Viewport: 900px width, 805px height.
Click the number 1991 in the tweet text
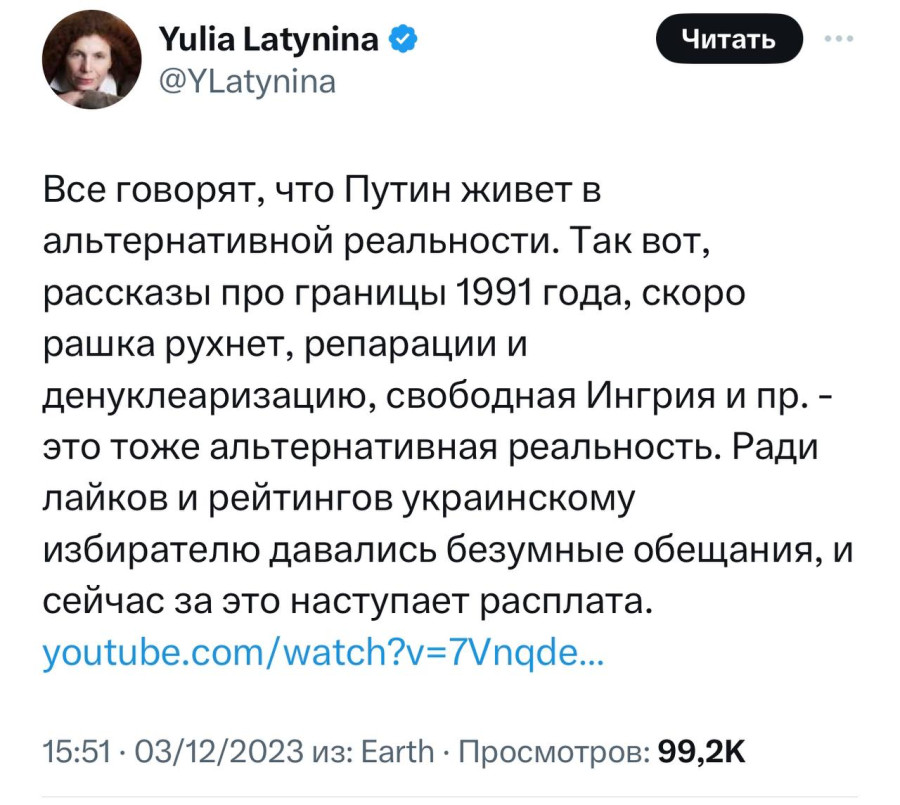tap(493, 293)
